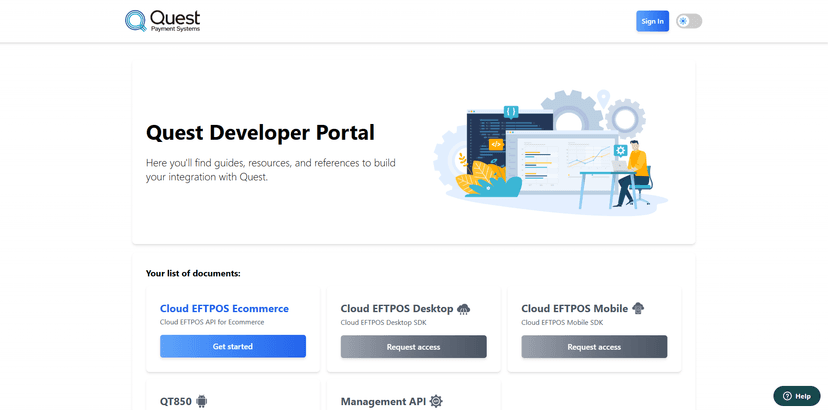The image size is (828, 410).
Task: Click the QT850 card title
Action: pos(176,402)
